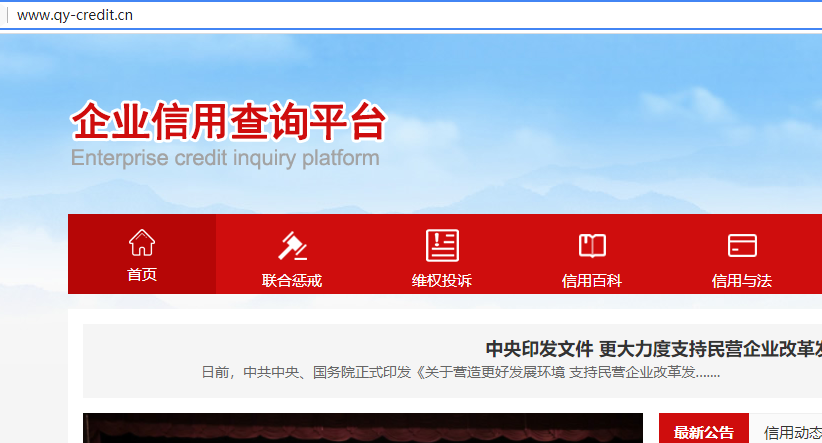
Task: Open the 信用百科 navigation text
Action: point(592,281)
